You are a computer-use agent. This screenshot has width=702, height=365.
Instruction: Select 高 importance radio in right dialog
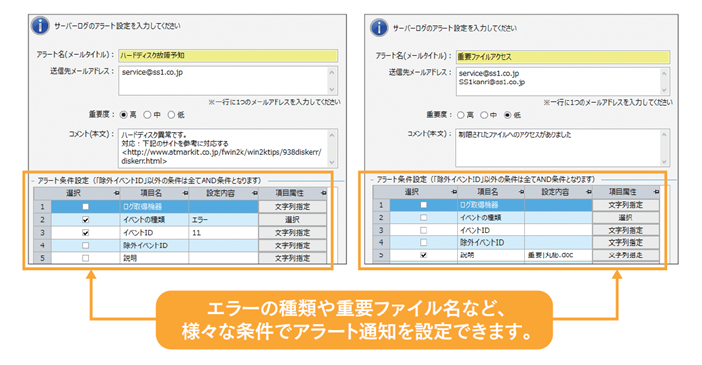(x=461, y=115)
